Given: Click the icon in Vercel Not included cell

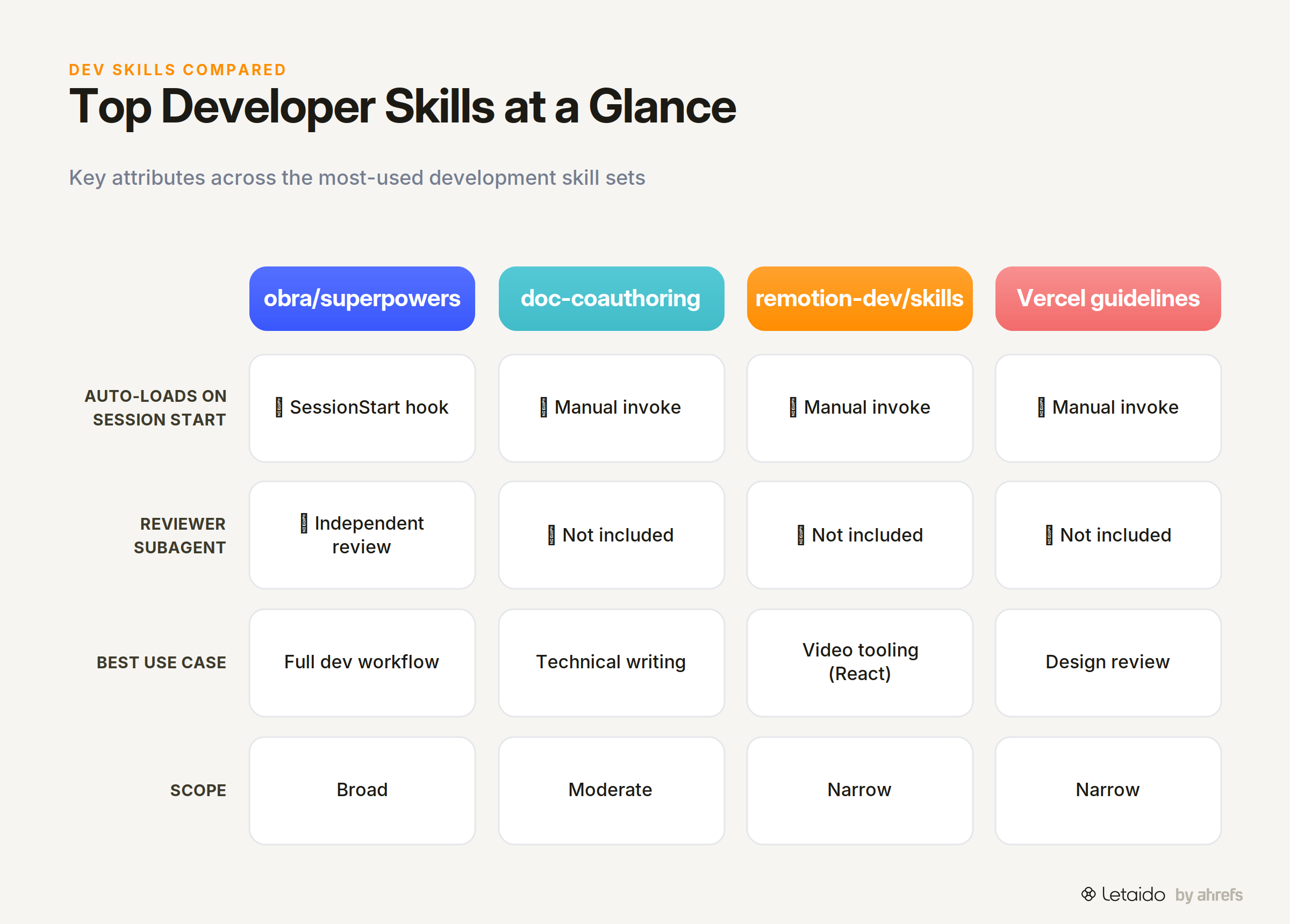Looking at the screenshot, I should pyautogui.click(x=1049, y=535).
